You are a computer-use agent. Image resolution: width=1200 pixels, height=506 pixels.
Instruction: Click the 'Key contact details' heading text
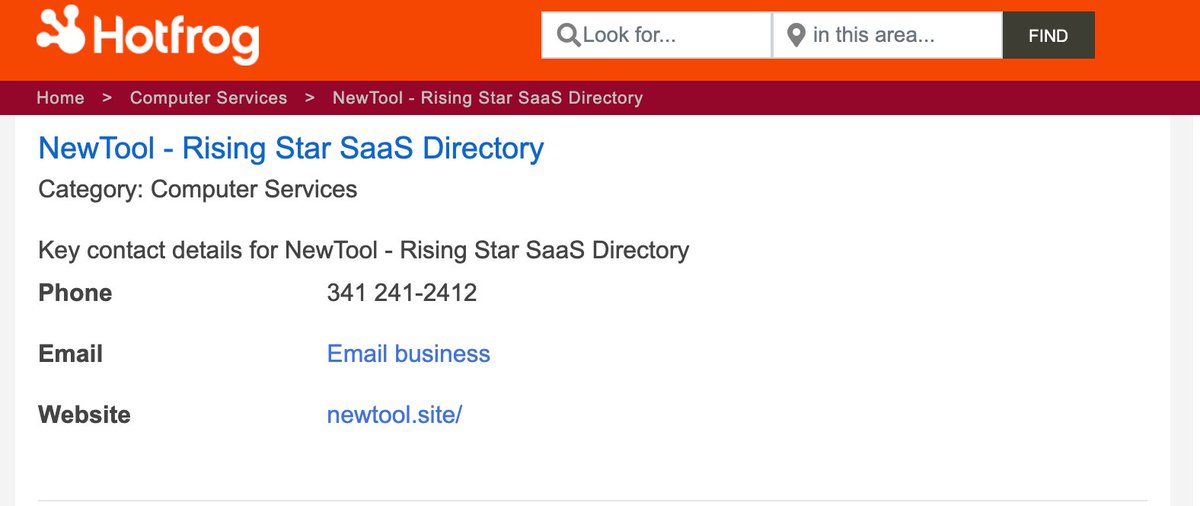click(363, 249)
